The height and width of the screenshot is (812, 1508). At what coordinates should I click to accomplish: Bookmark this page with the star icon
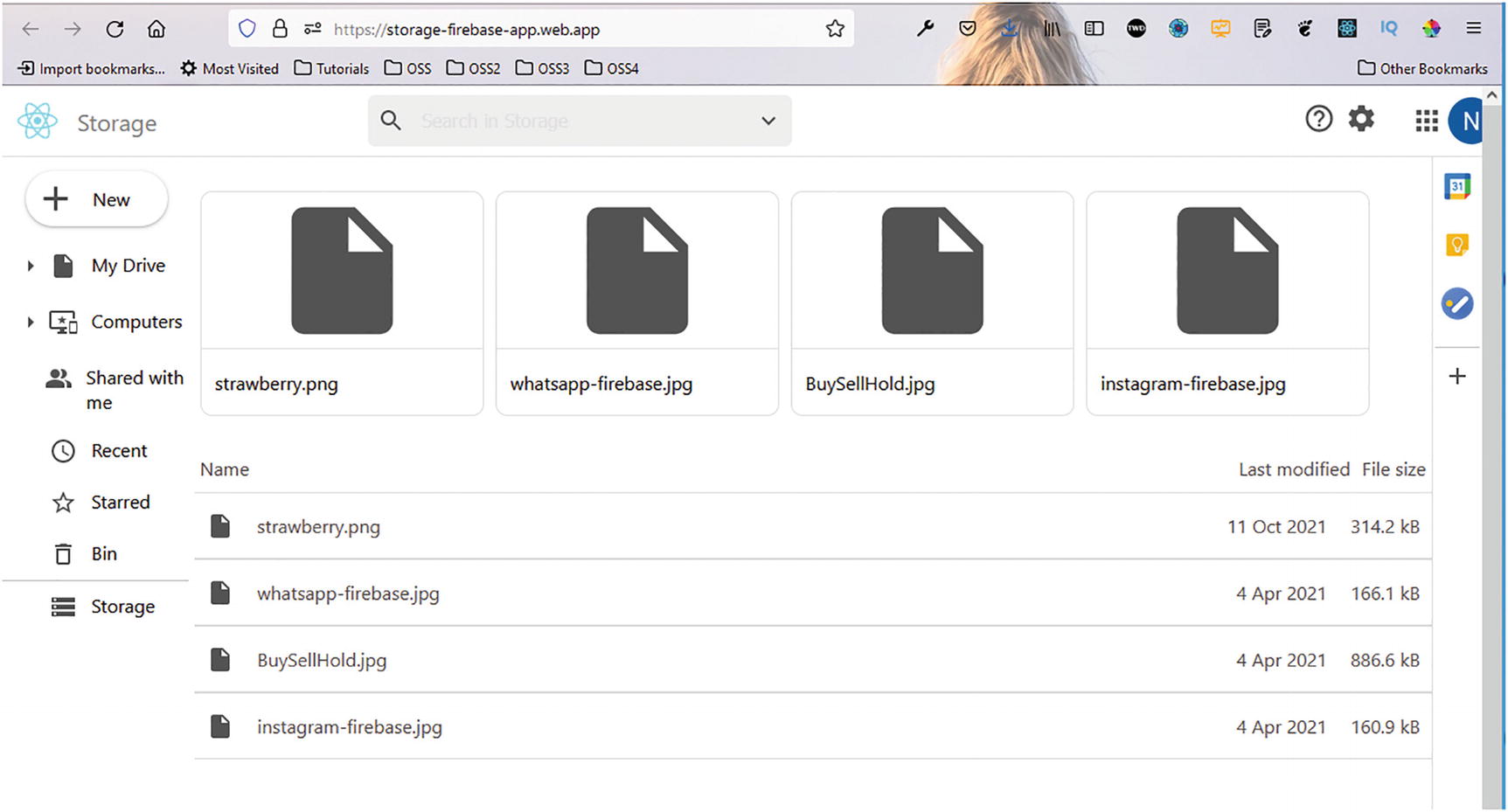(835, 29)
